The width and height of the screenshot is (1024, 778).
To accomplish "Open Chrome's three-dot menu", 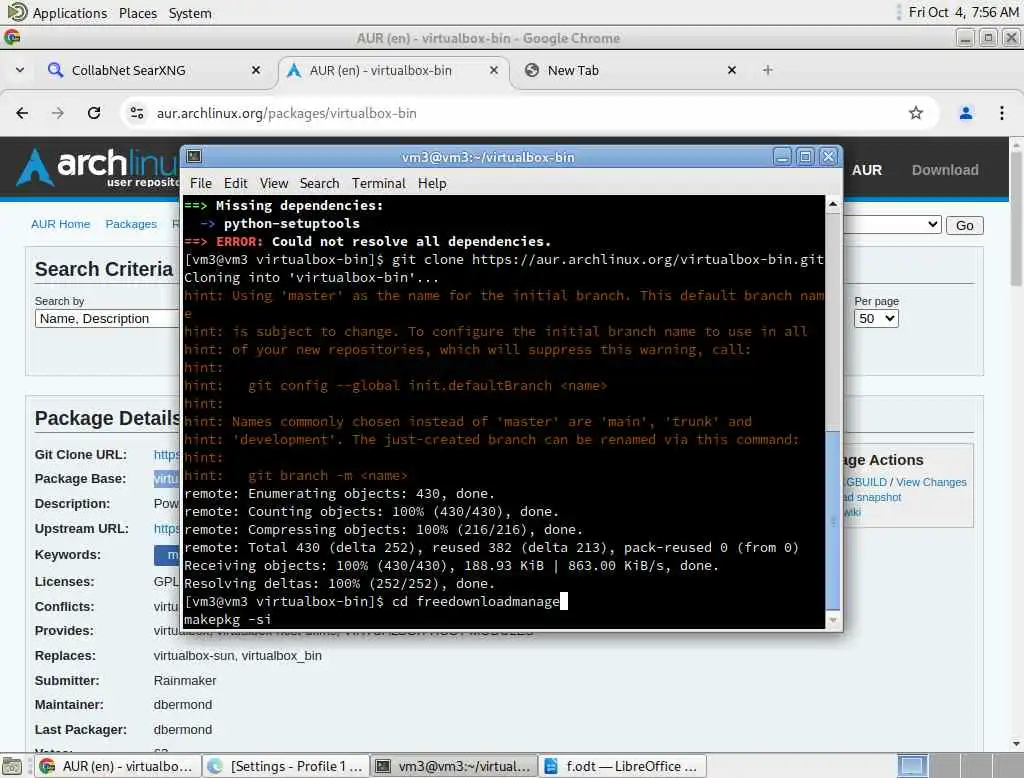I will 1002,113.
